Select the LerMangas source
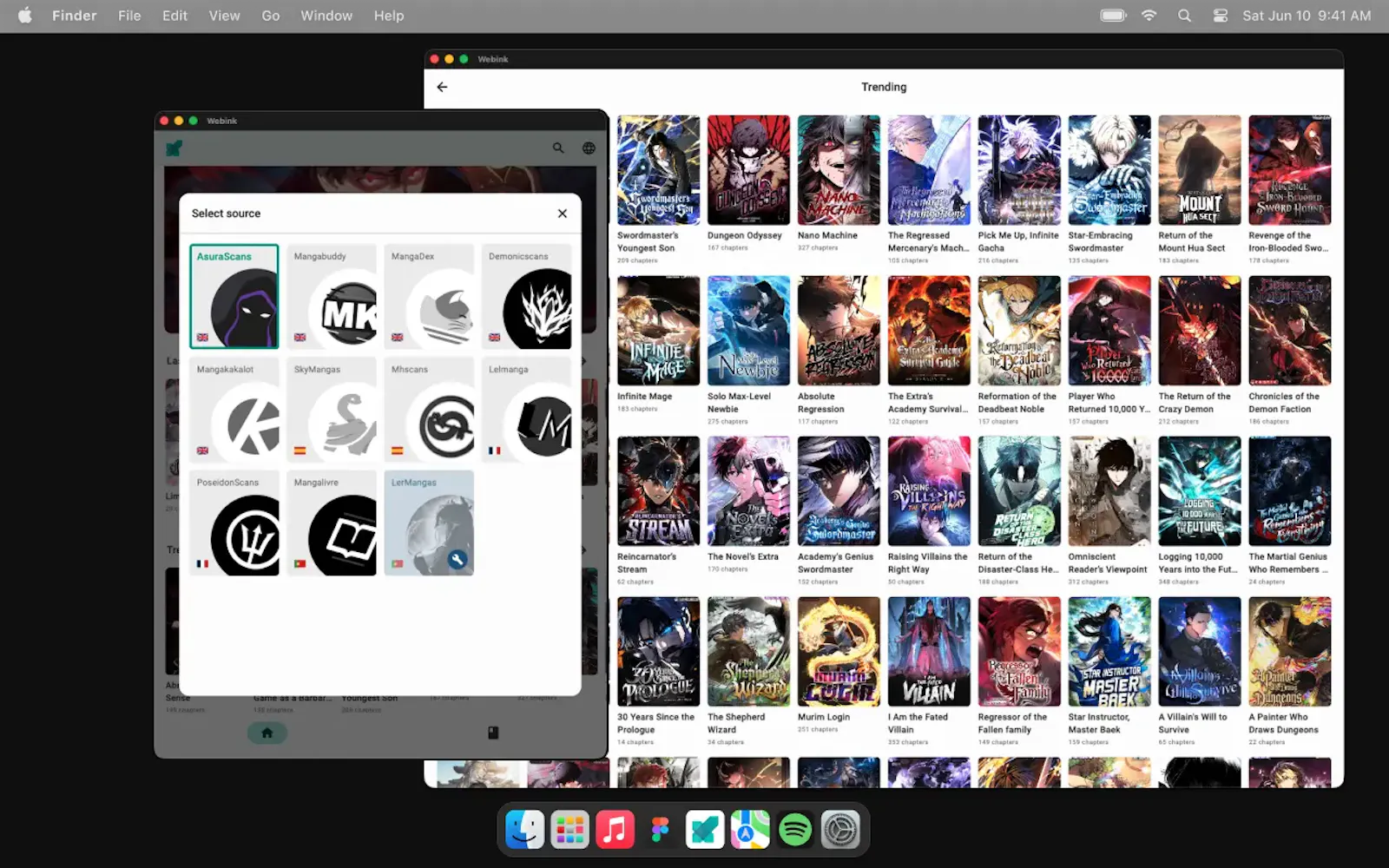The height and width of the screenshot is (868, 1389). (429, 523)
